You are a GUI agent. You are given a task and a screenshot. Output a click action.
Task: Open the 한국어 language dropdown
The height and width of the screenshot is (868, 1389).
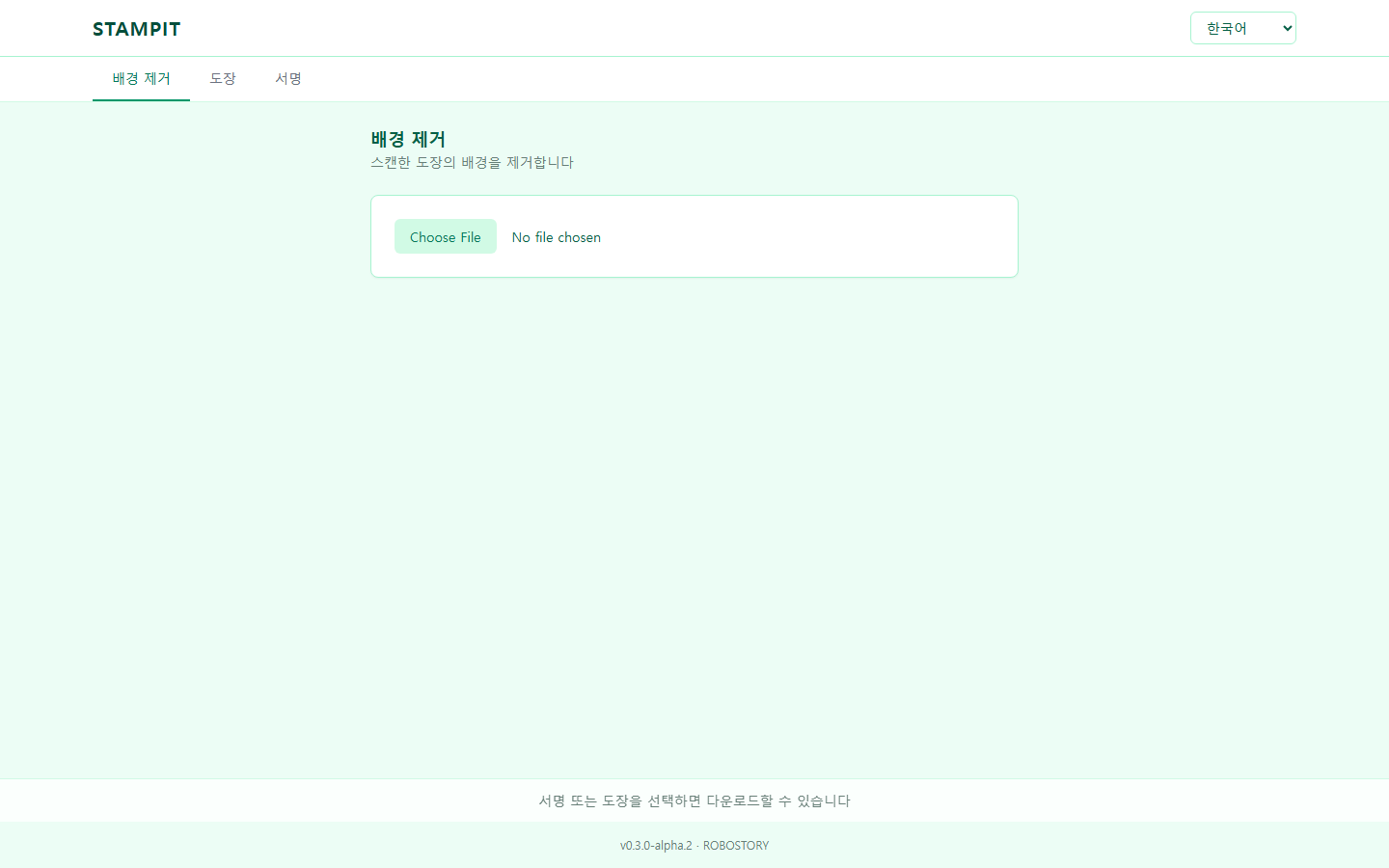(1242, 28)
